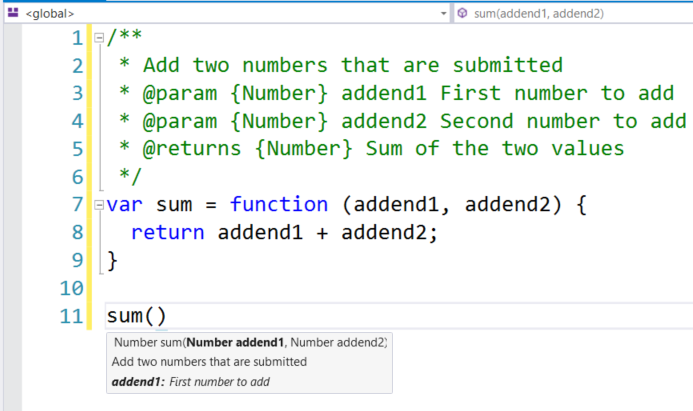The image size is (693, 411).
Task: Click the sum() call on line 11
Action: pos(136,317)
